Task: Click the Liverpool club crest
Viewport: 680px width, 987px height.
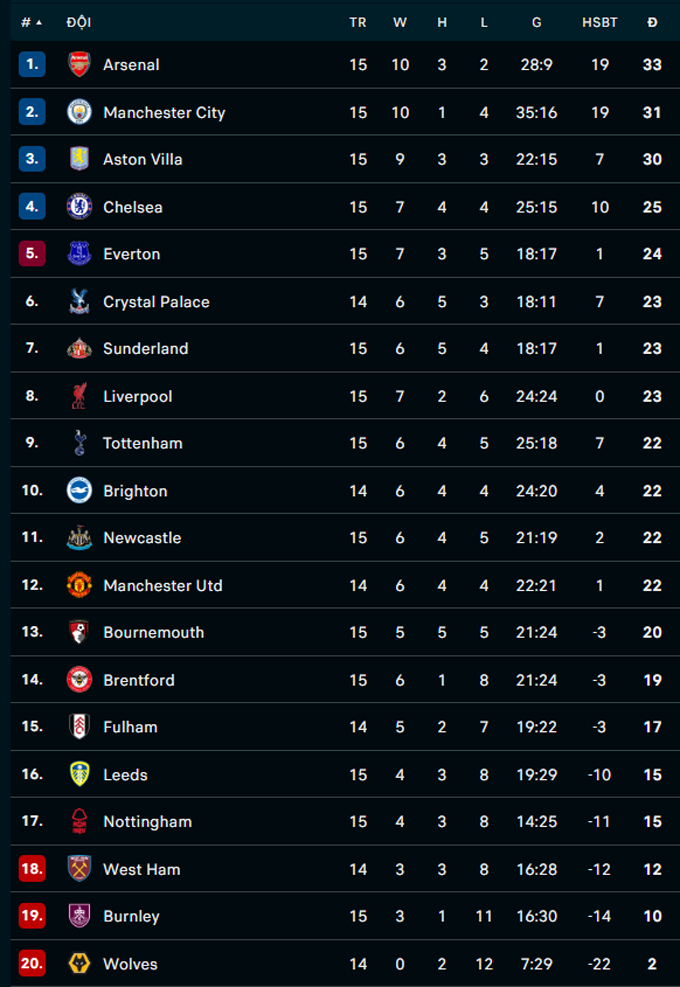Action: point(79,396)
